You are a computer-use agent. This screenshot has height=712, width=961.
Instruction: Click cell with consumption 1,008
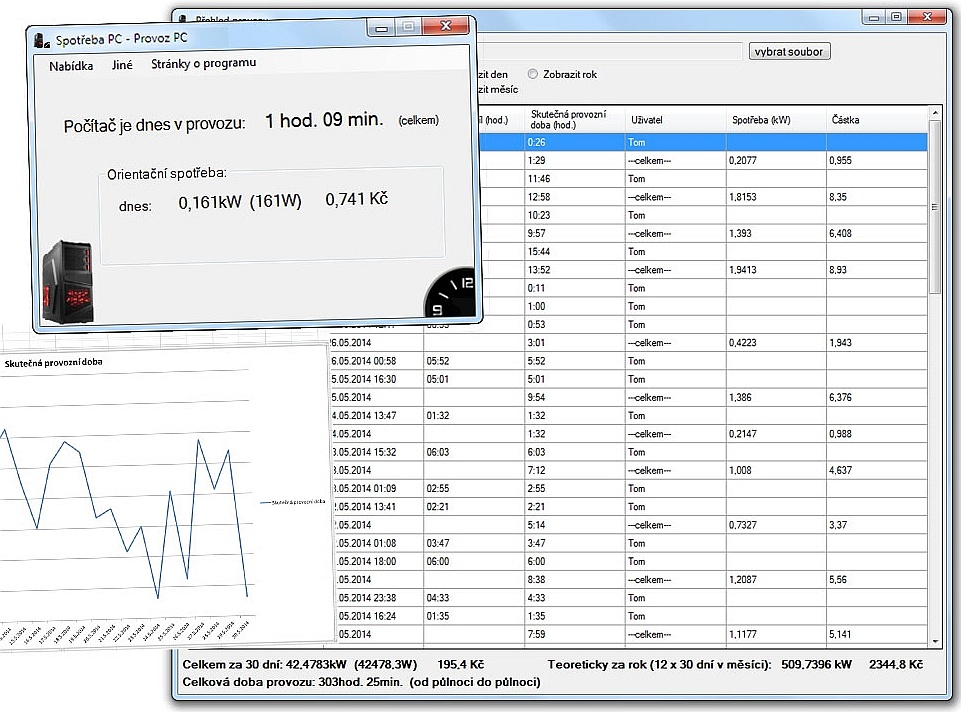[777, 471]
